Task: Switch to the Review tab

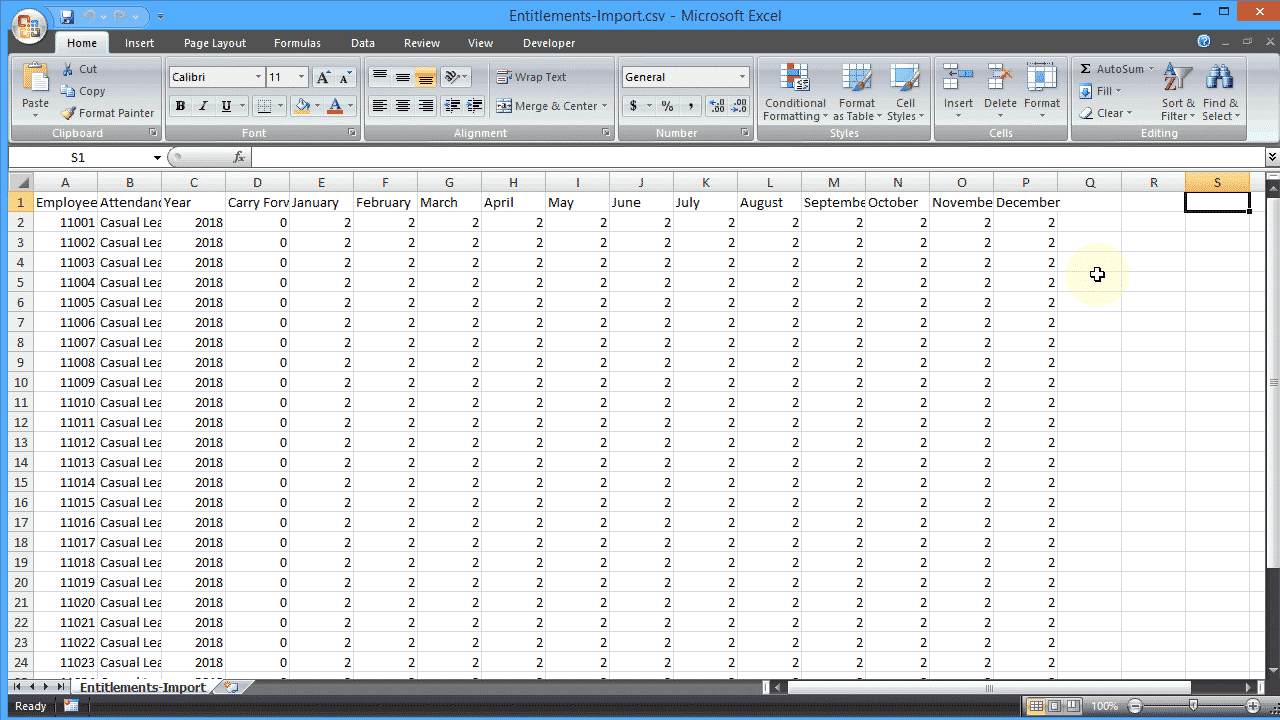Action: pyautogui.click(x=422, y=43)
